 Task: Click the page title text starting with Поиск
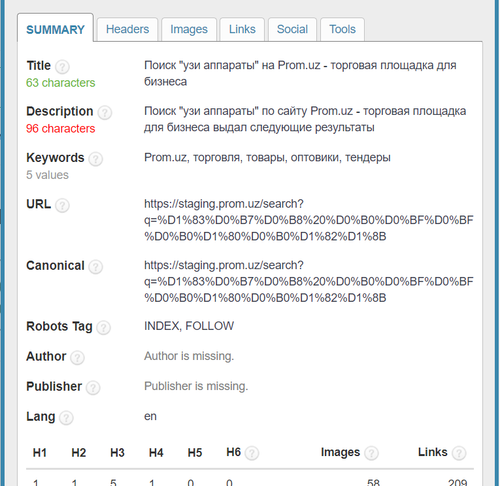(x=300, y=73)
